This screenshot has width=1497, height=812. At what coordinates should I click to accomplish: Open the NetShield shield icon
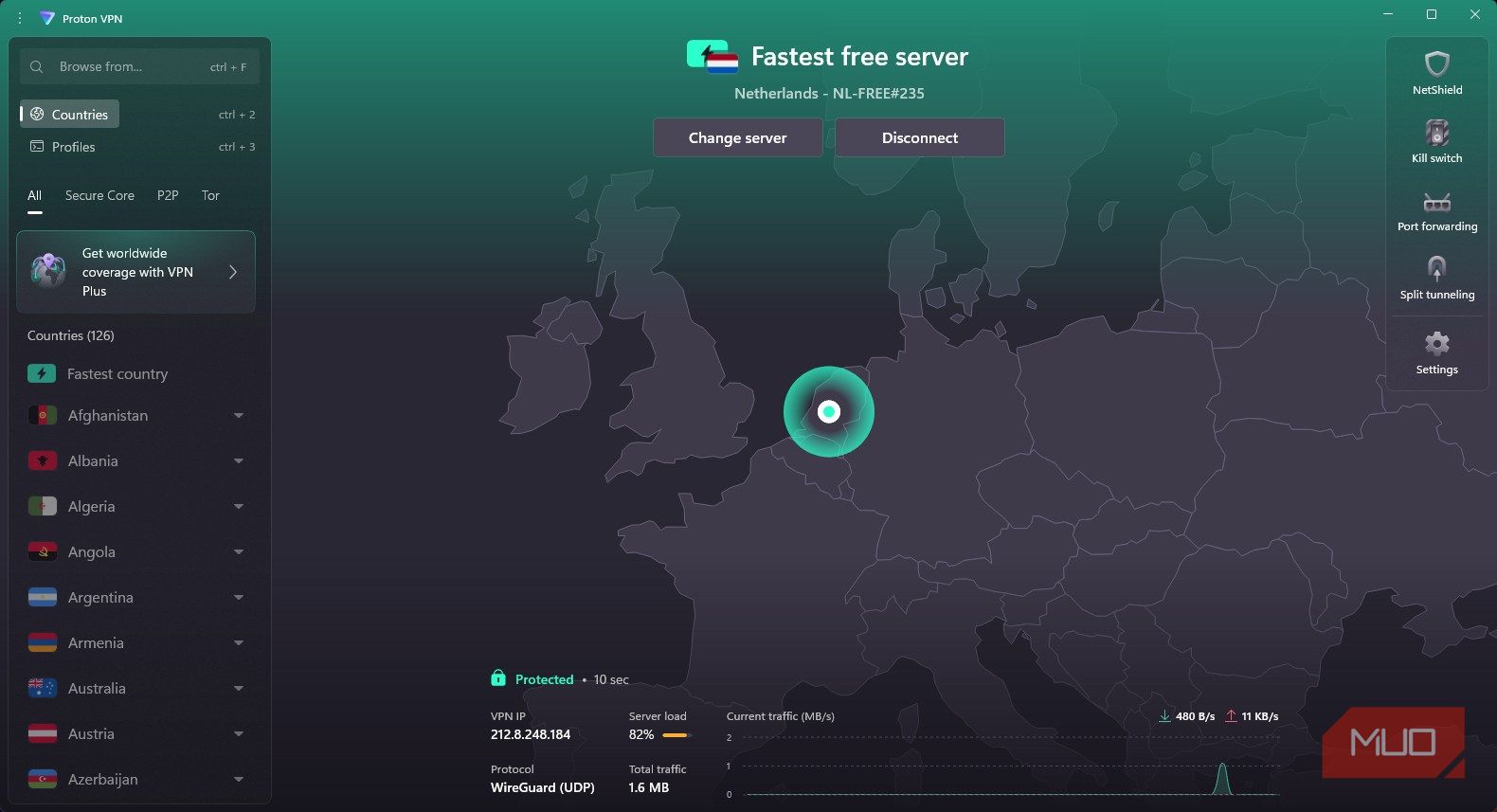[x=1437, y=64]
